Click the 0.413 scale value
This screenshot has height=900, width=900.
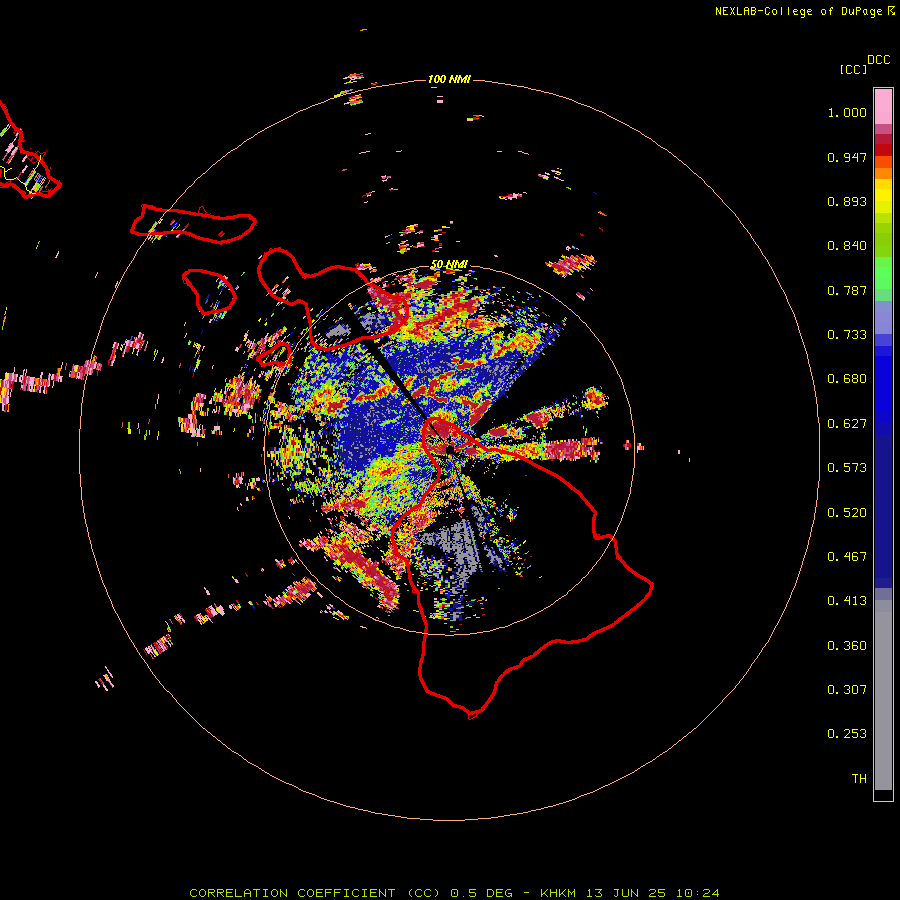847,601
